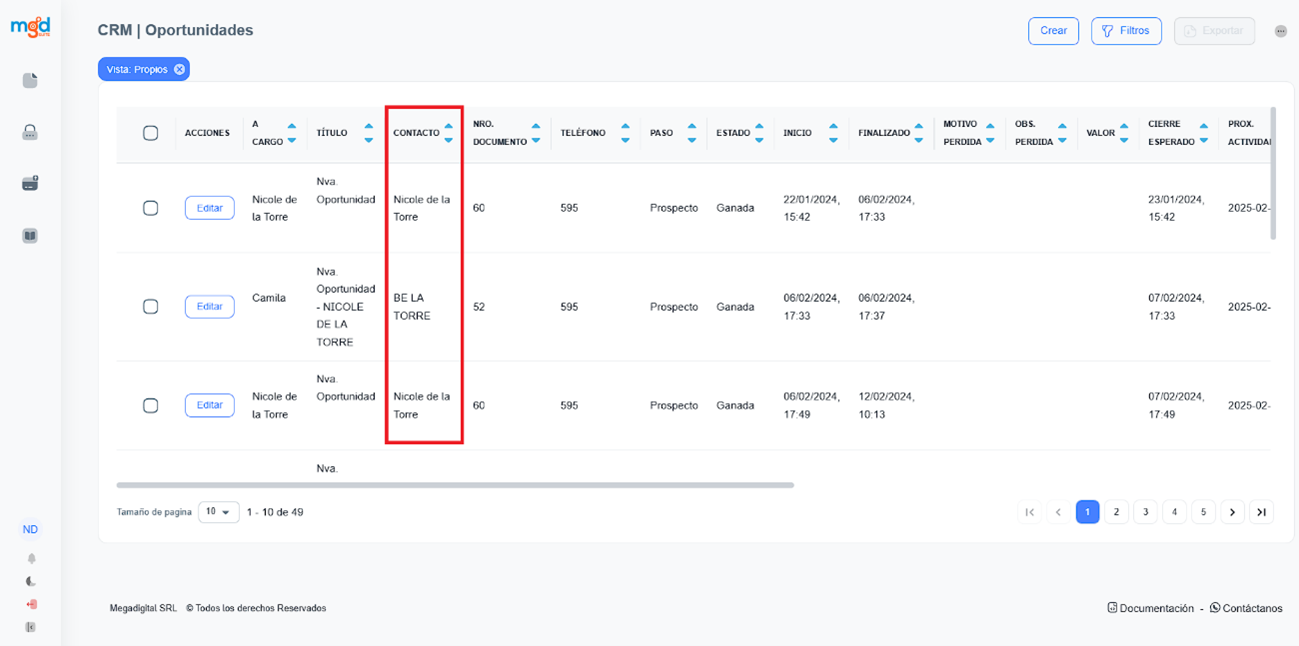The image size is (1299, 646).
Task: Jump to the last page of results
Action: [x=1262, y=512]
